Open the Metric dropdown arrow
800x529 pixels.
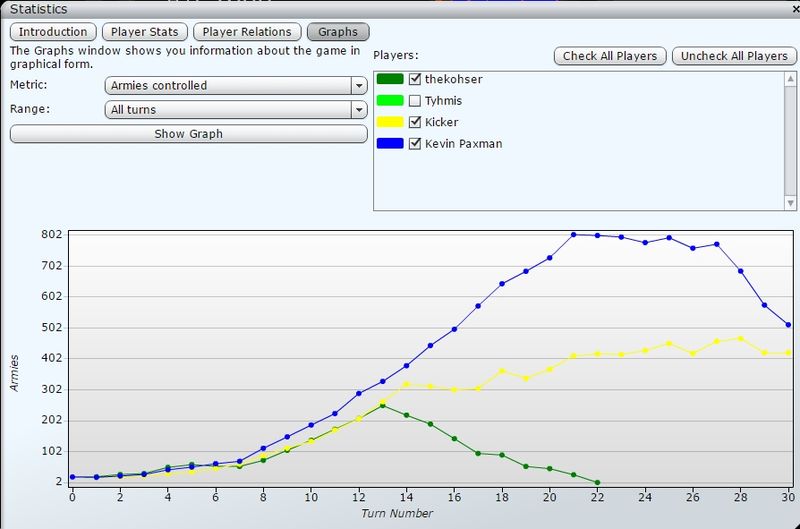coord(359,86)
